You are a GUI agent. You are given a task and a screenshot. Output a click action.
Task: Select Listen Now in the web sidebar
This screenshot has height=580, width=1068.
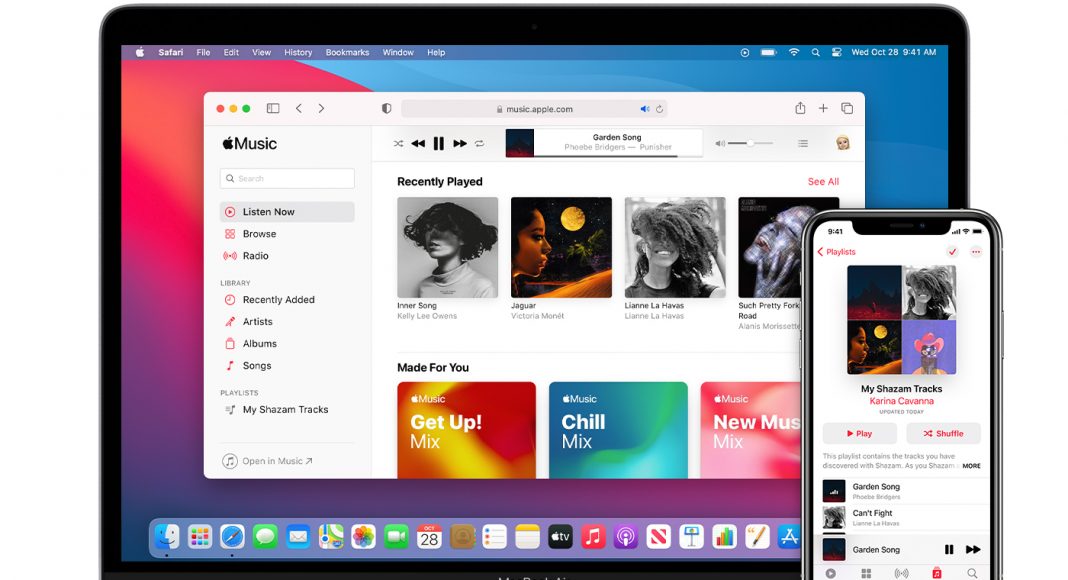click(287, 212)
